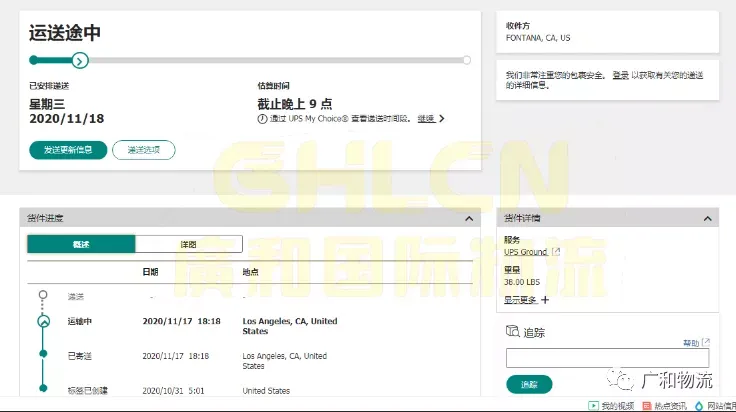Select the overview tab

coord(81,244)
